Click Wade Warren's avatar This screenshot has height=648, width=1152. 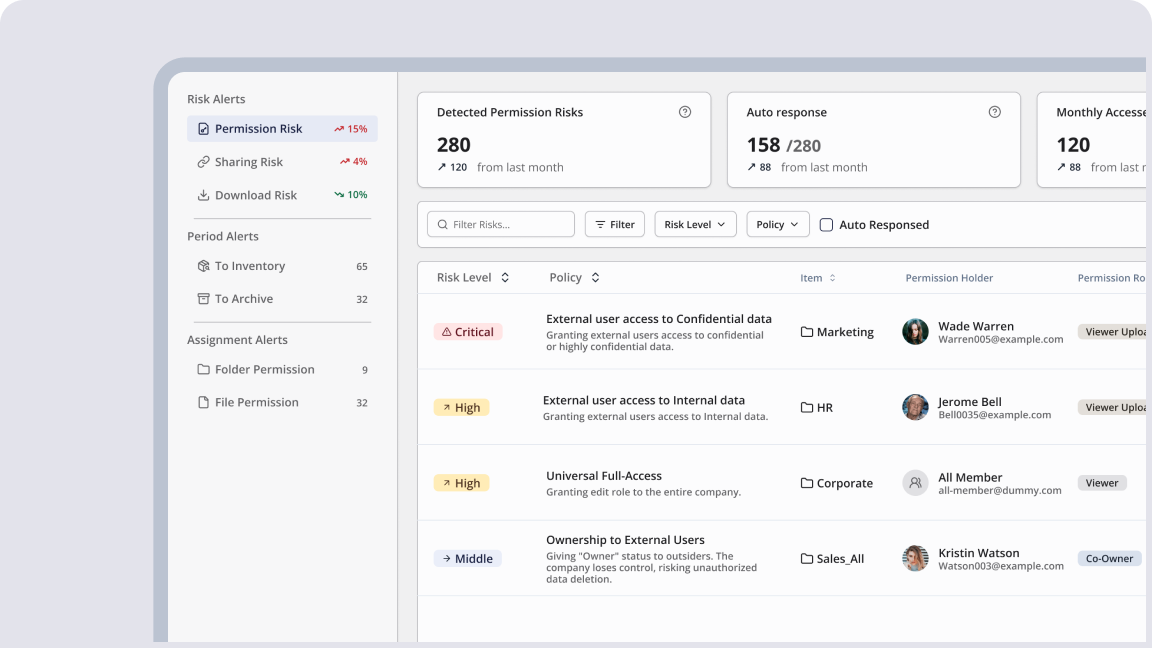(x=915, y=332)
